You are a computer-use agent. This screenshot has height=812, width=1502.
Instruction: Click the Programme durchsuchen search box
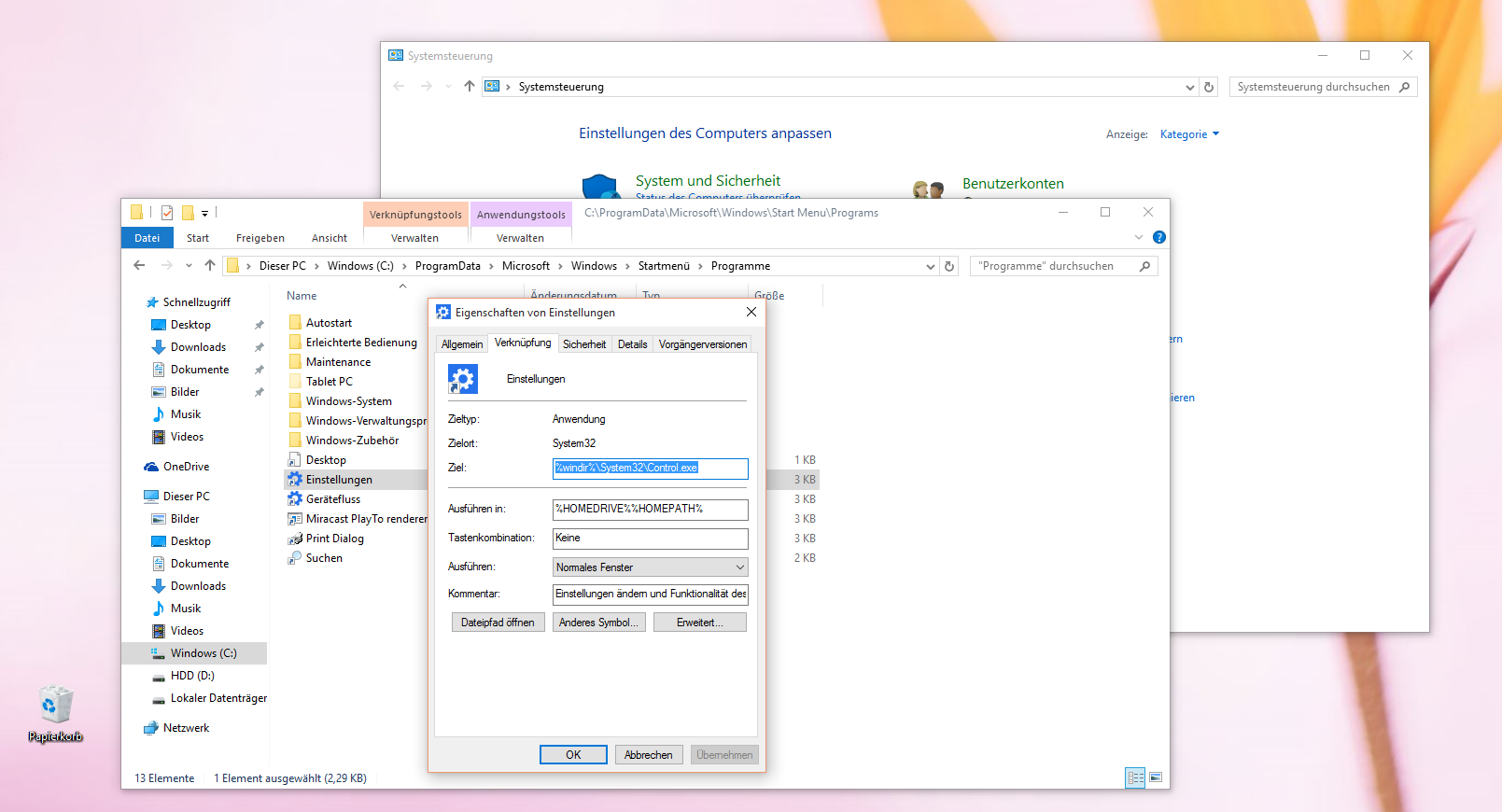(1064, 266)
